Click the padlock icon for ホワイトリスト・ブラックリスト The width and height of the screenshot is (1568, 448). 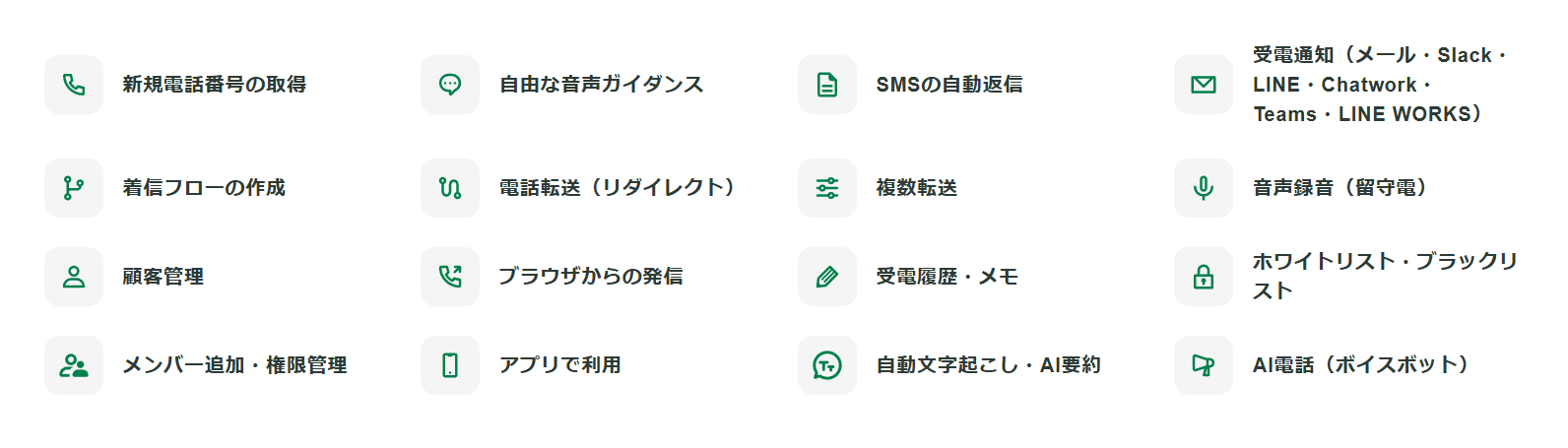[1204, 277]
